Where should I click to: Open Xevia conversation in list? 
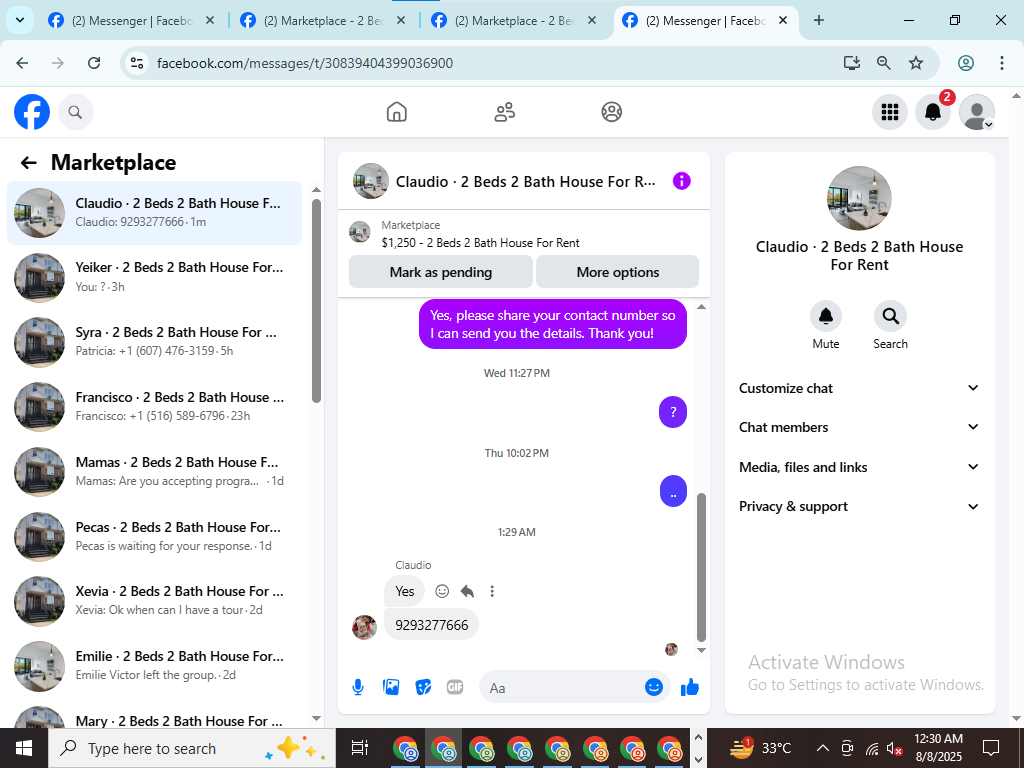coord(155,601)
